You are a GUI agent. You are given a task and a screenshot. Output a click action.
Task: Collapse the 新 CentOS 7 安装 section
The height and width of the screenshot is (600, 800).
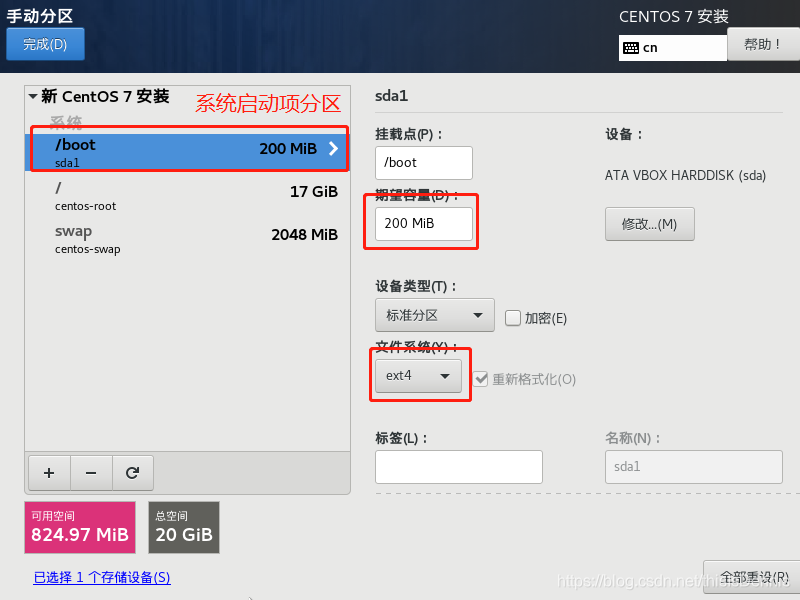[x=31, y=97]
